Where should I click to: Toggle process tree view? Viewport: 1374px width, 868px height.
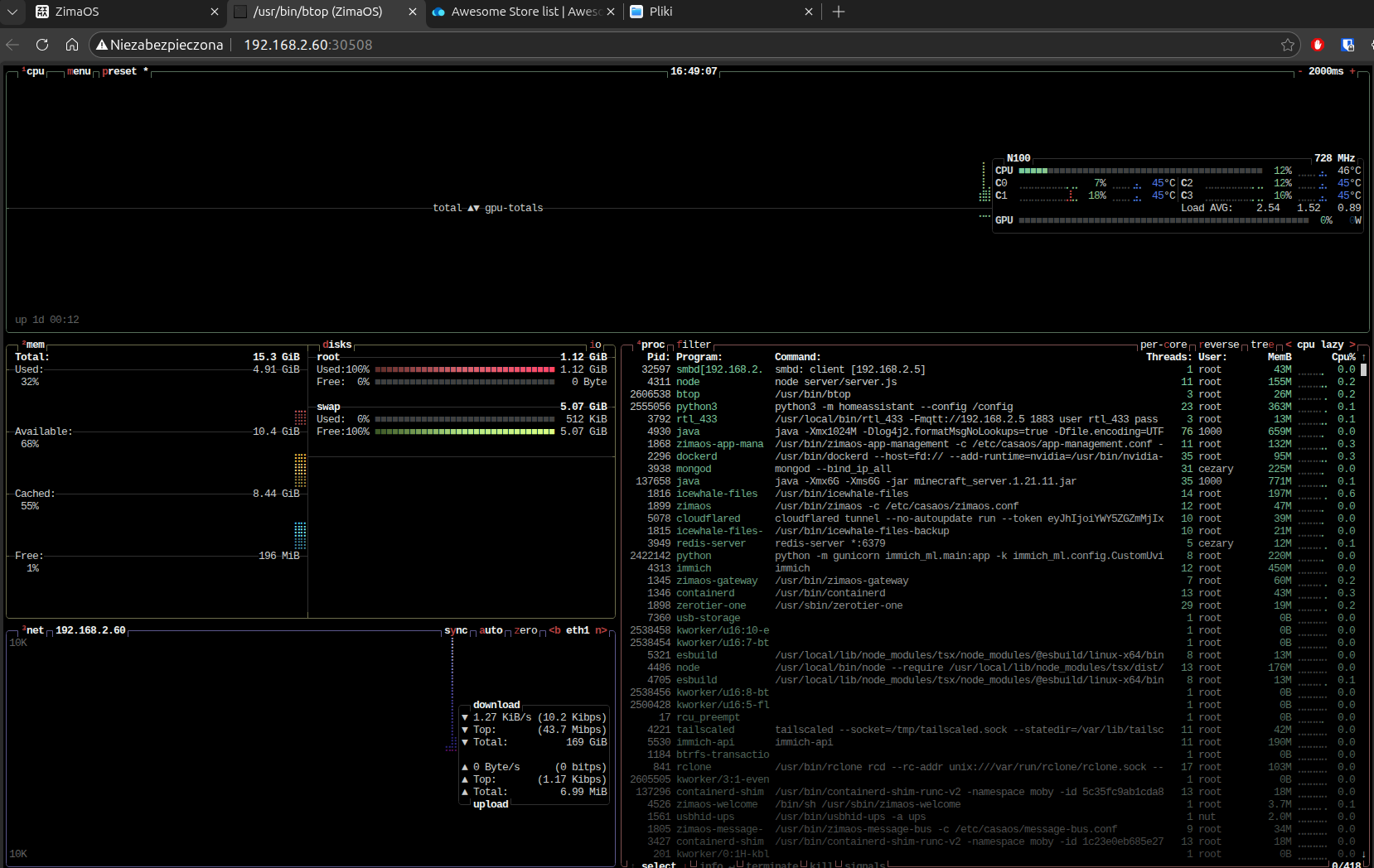1262,345
